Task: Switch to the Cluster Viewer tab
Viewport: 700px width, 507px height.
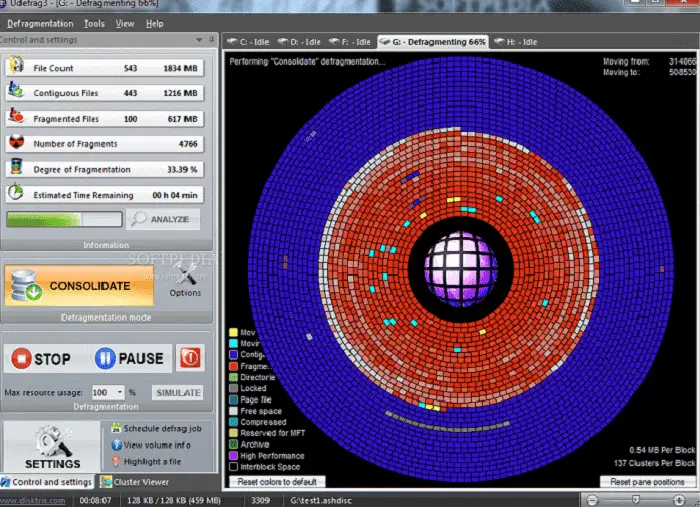Action: tap(134, 482)
